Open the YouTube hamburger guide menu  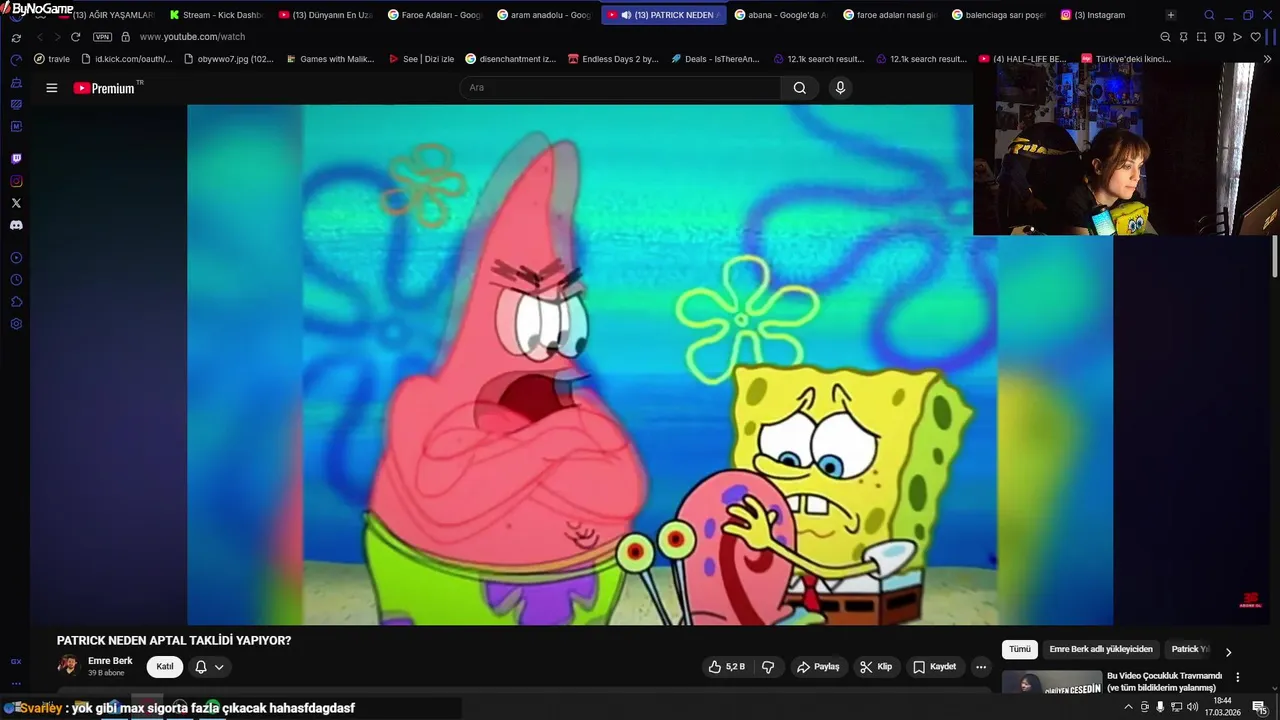[x=52, y=88]
